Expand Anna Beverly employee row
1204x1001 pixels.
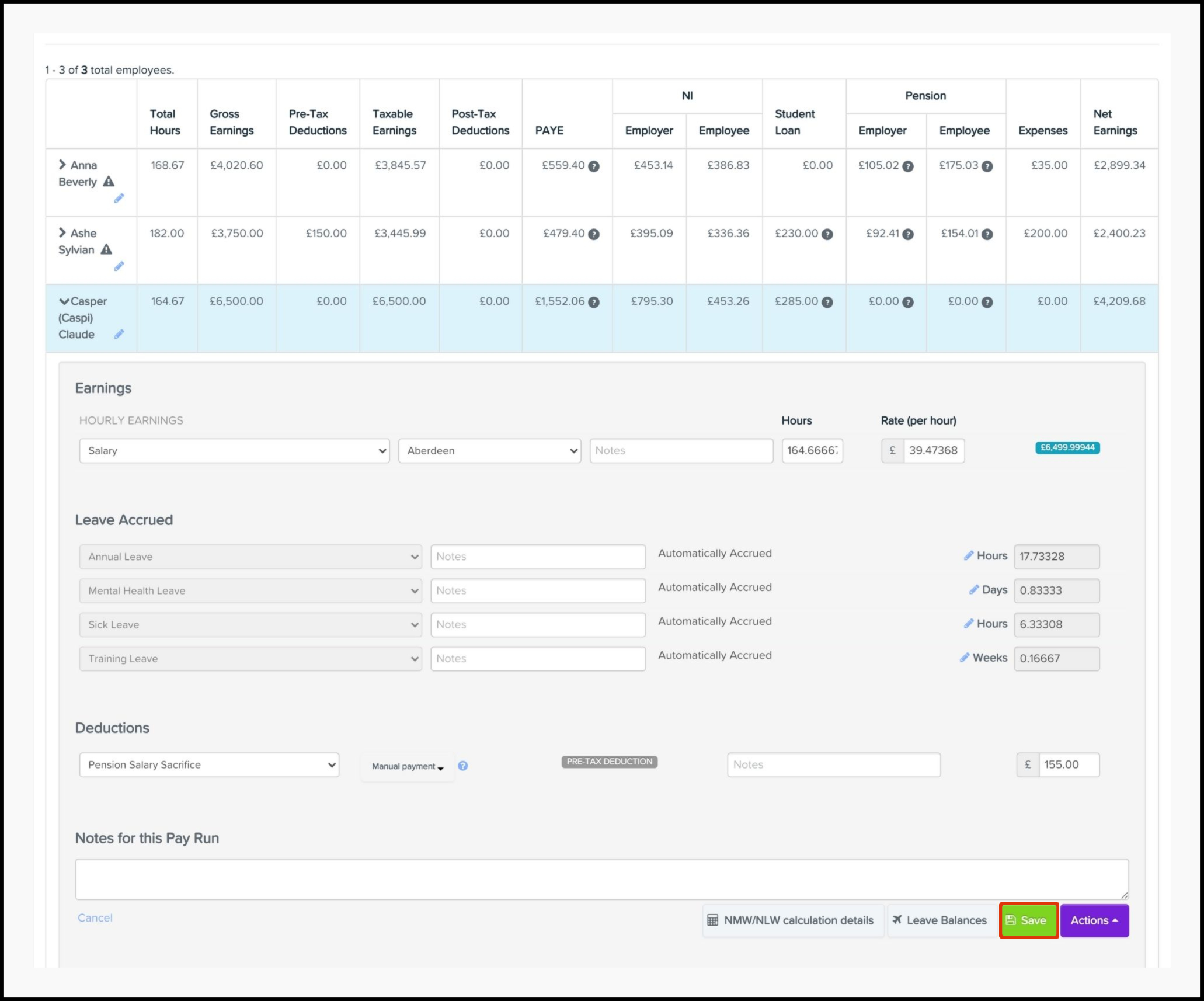(x=62, y=165)
